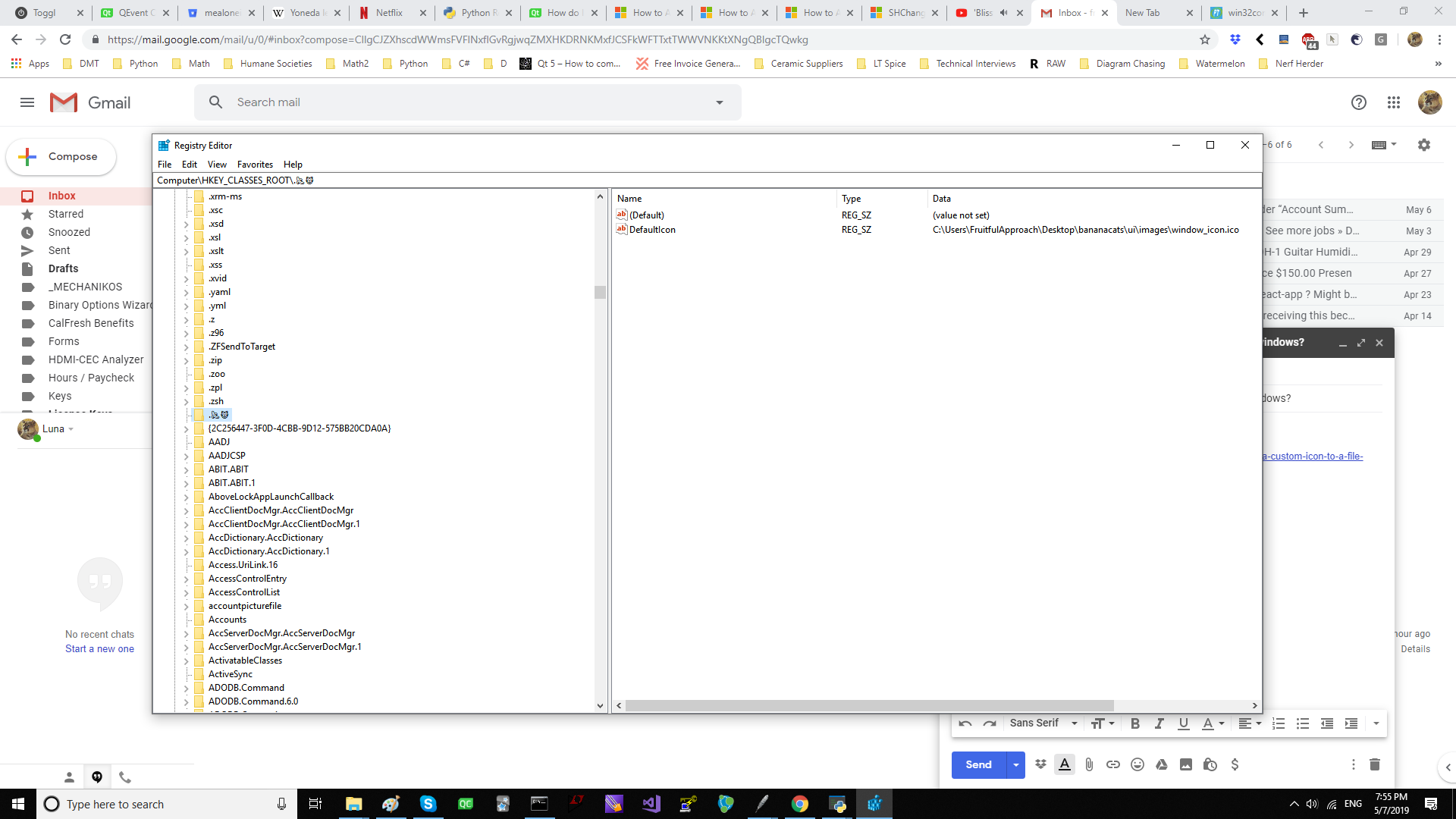Discard draft with the trash icon

click(x=1375, y=764)
